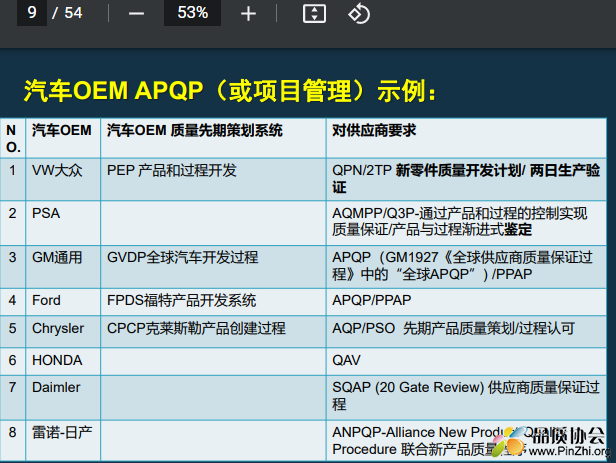Image resolution: width=616 pixels, height=463 pixels.
Task: Select the 53% zoom level field
Action: (192, 13)
